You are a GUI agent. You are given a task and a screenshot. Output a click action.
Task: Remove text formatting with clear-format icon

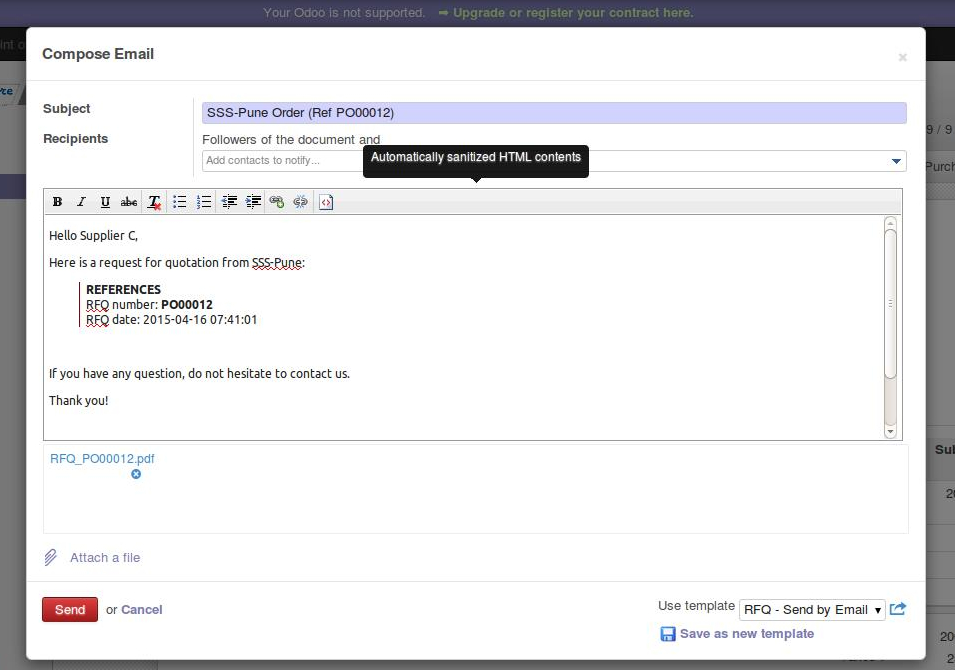click(x=154, y=202)
